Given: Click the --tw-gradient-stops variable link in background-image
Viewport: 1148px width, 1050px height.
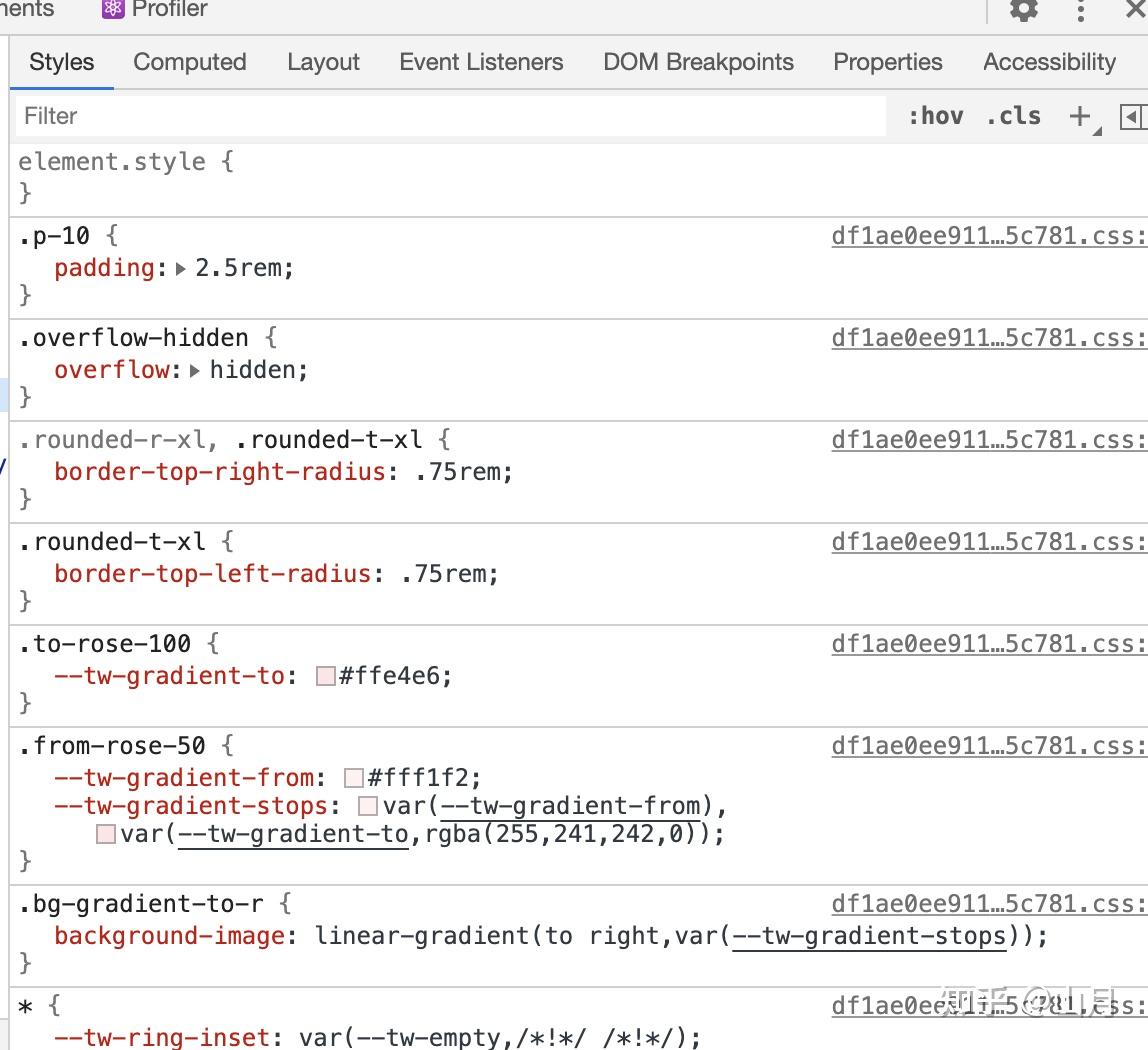Looking at the screenshot, I should click(869, 936).
